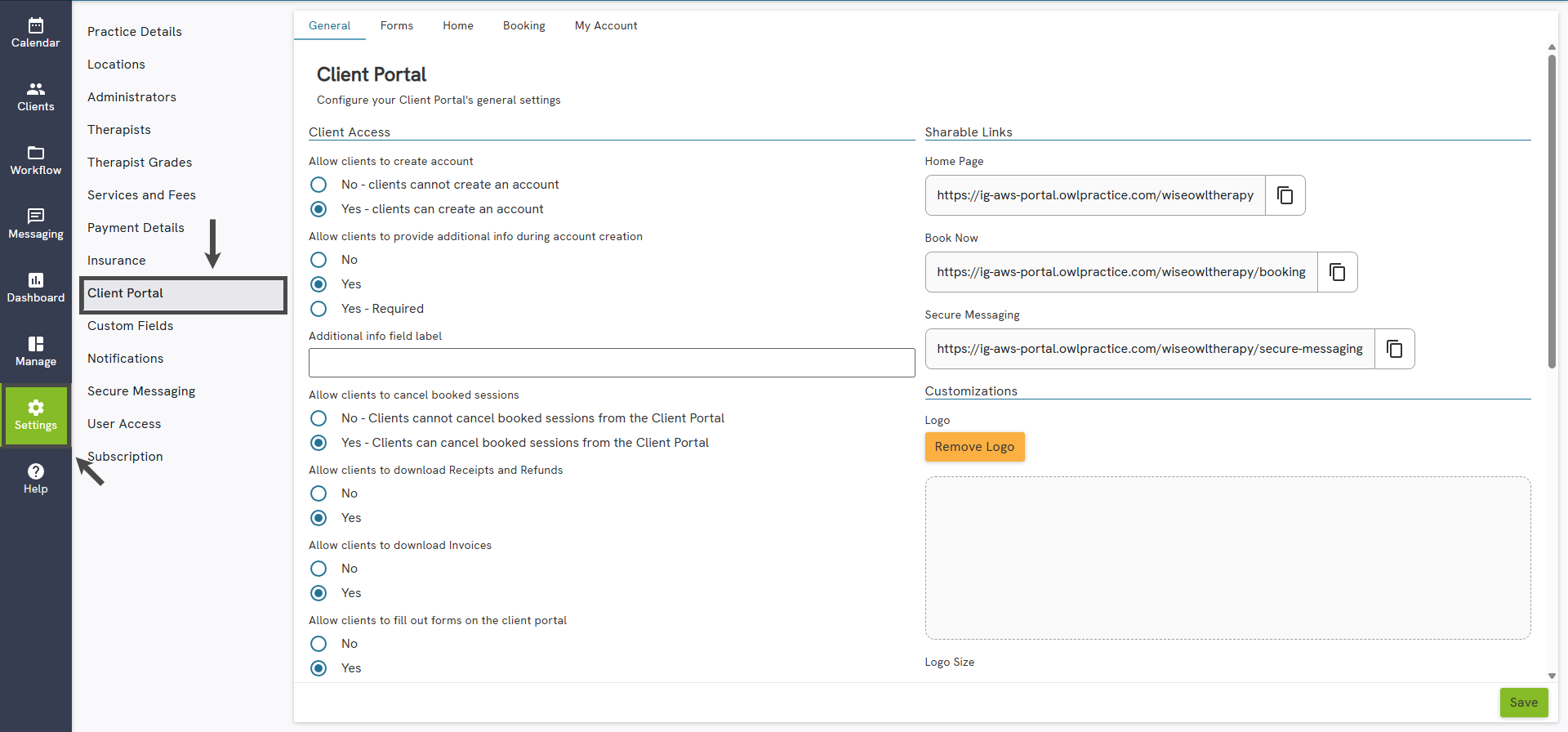
Task: Click the scrollbar down arrow
Action: tap(1552, 676)
